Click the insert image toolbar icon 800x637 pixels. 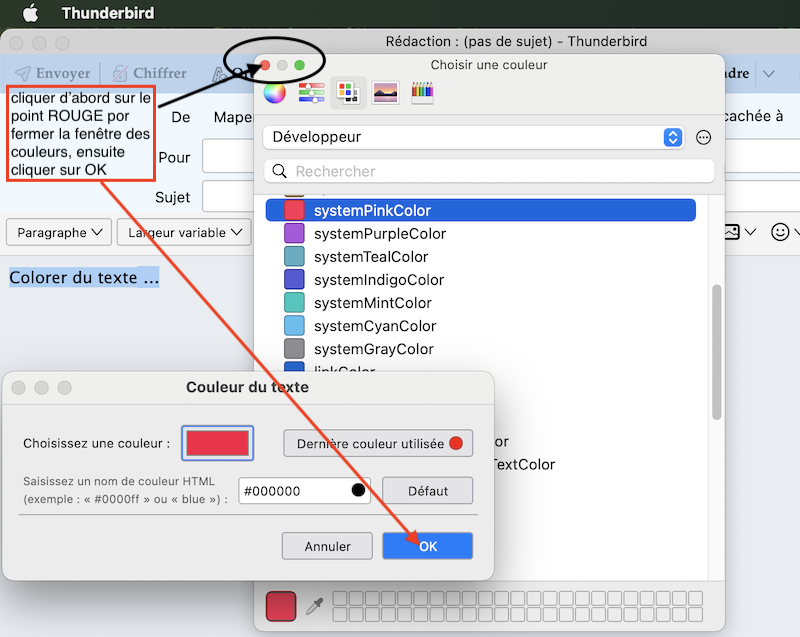coord(731,232)
